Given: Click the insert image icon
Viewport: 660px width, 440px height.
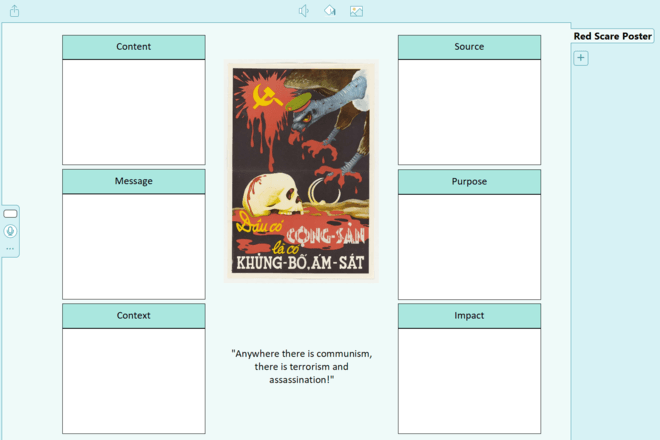Looking at the screenshot, I should pos(357,11).
